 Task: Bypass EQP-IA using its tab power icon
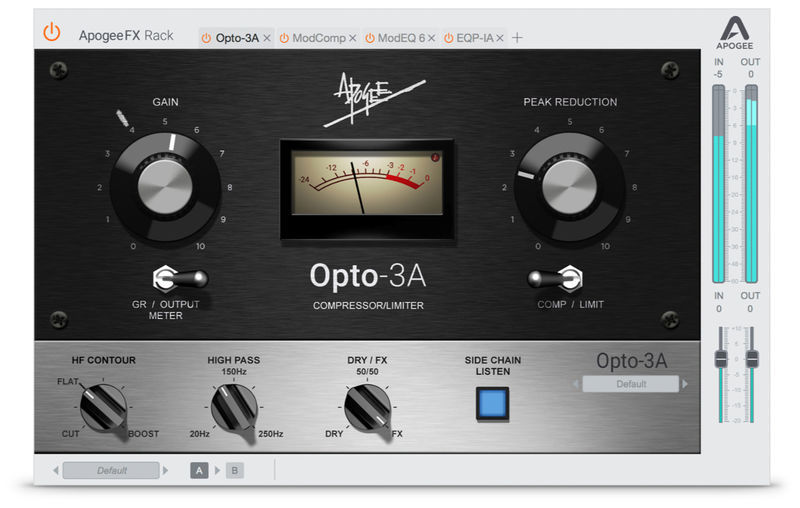tap(448, 38)
